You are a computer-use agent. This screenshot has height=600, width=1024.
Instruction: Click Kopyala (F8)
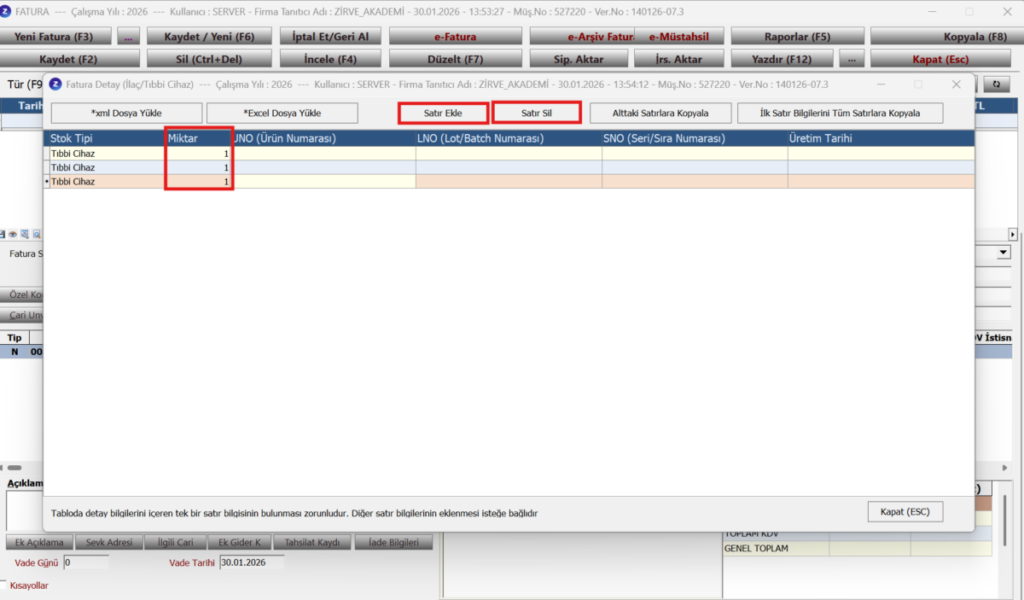pyautogui.click(x=948, y=37)
